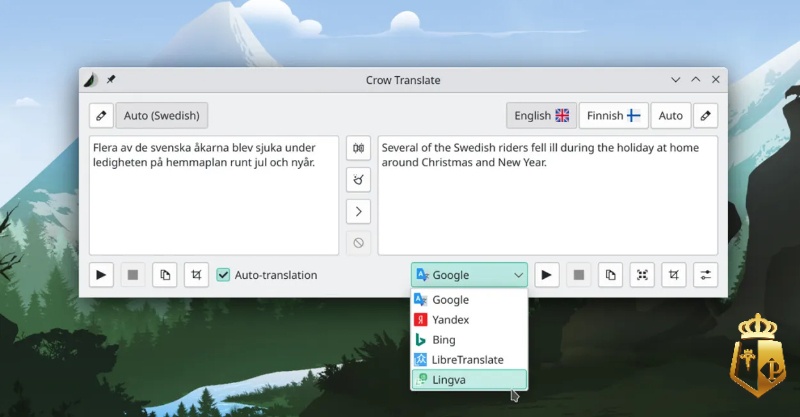Swap source and target languages

point(358,148)
